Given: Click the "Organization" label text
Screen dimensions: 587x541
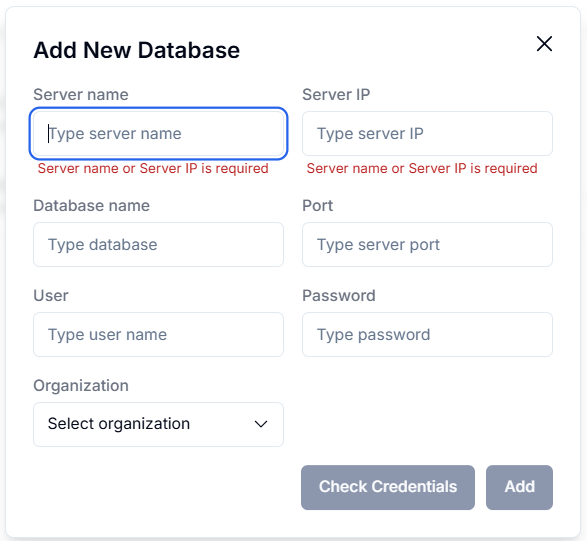Looking at the screenshot, I should (x=81, y=386).
